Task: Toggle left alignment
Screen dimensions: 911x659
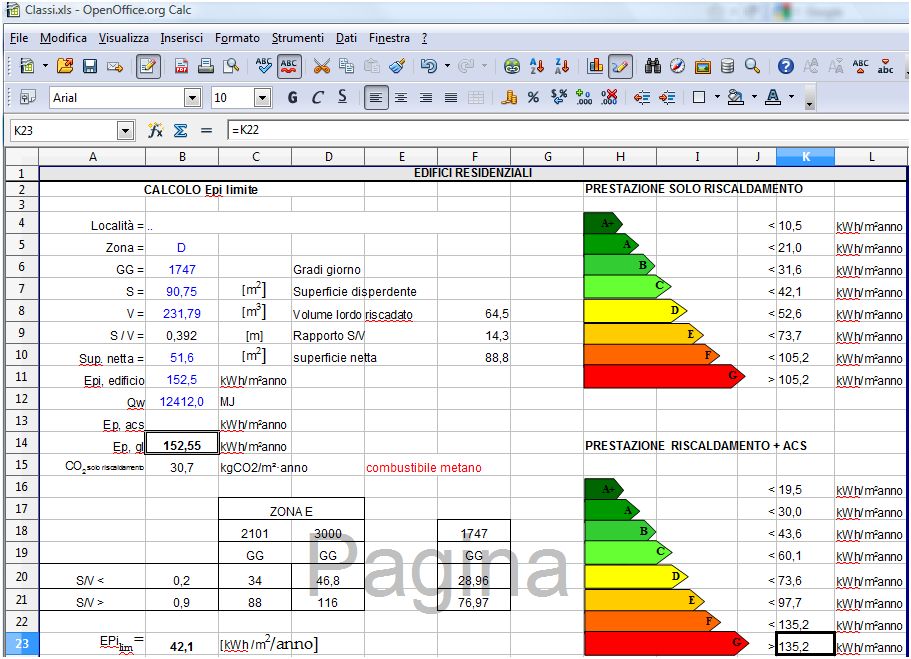Action: (376, 98)
